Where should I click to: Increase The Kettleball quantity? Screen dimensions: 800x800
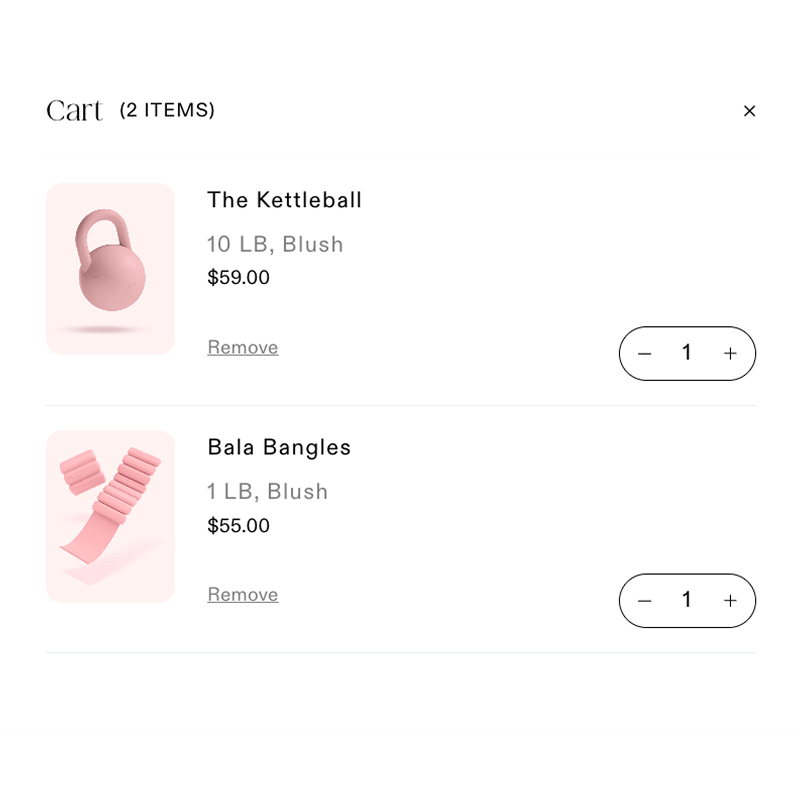point(730,354)
